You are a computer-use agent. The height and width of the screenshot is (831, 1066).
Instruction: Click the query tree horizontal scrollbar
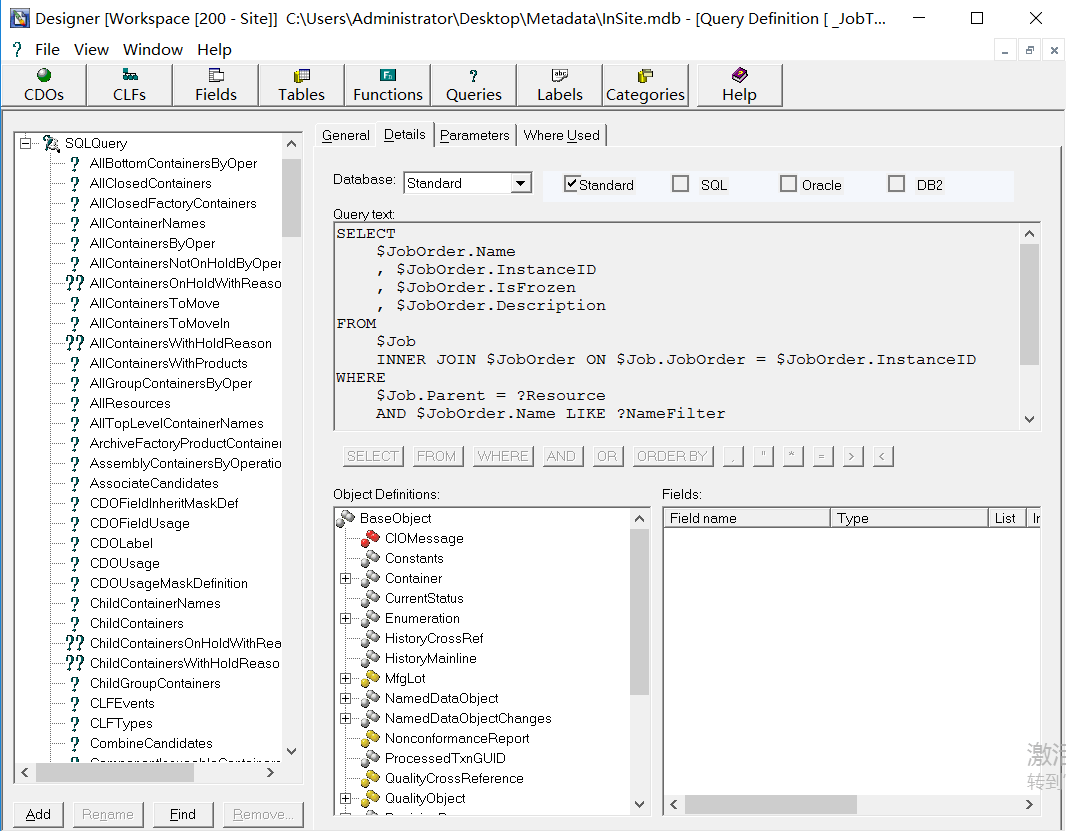click(150, 773)
